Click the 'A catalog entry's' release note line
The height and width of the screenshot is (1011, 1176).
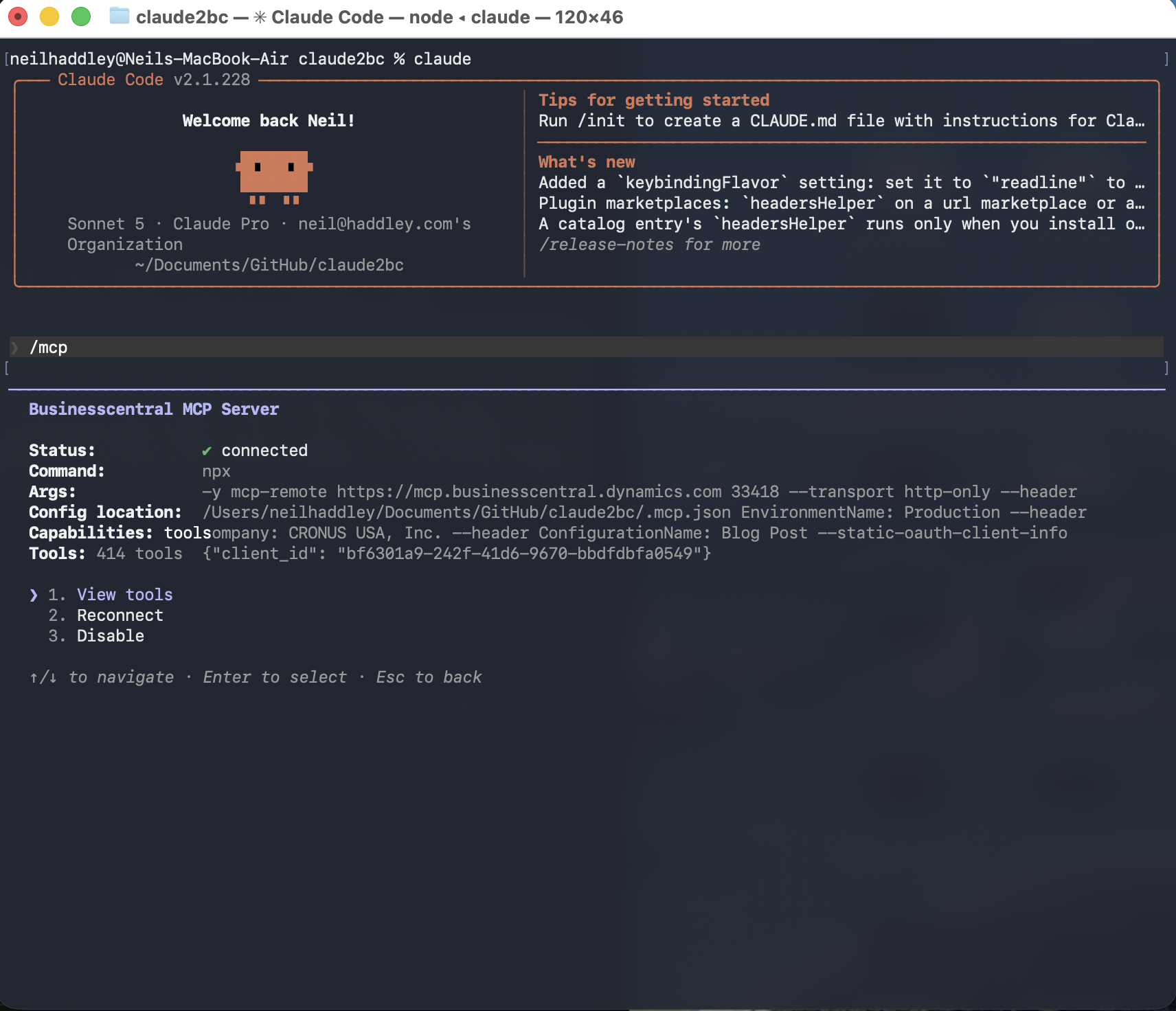pos(841,224)
